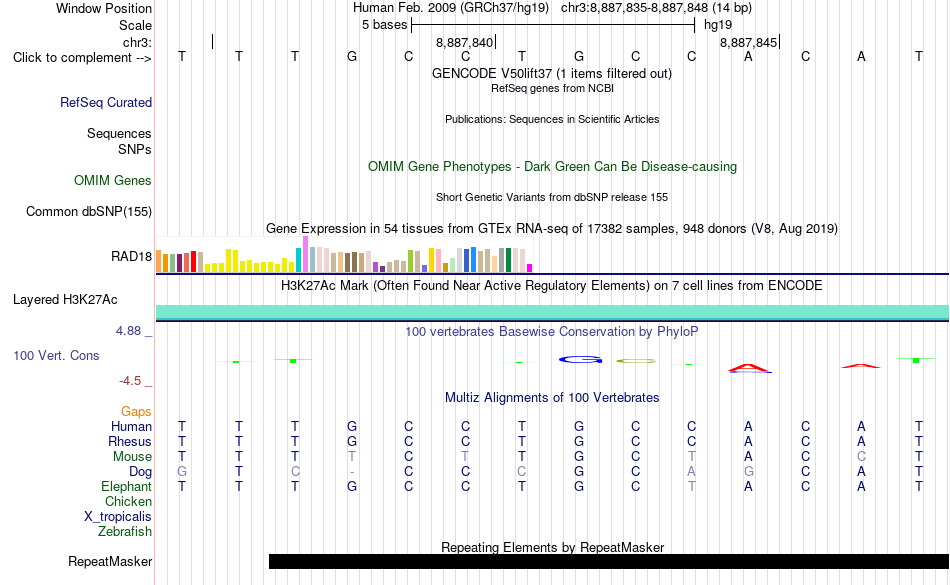Click the Rhesus species label
Viewport: 950px width, 585px height.
[130, 441]
